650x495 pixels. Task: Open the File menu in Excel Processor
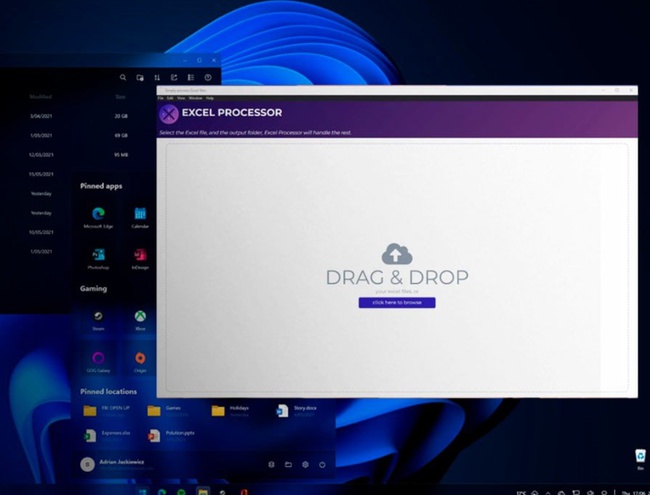160,98
